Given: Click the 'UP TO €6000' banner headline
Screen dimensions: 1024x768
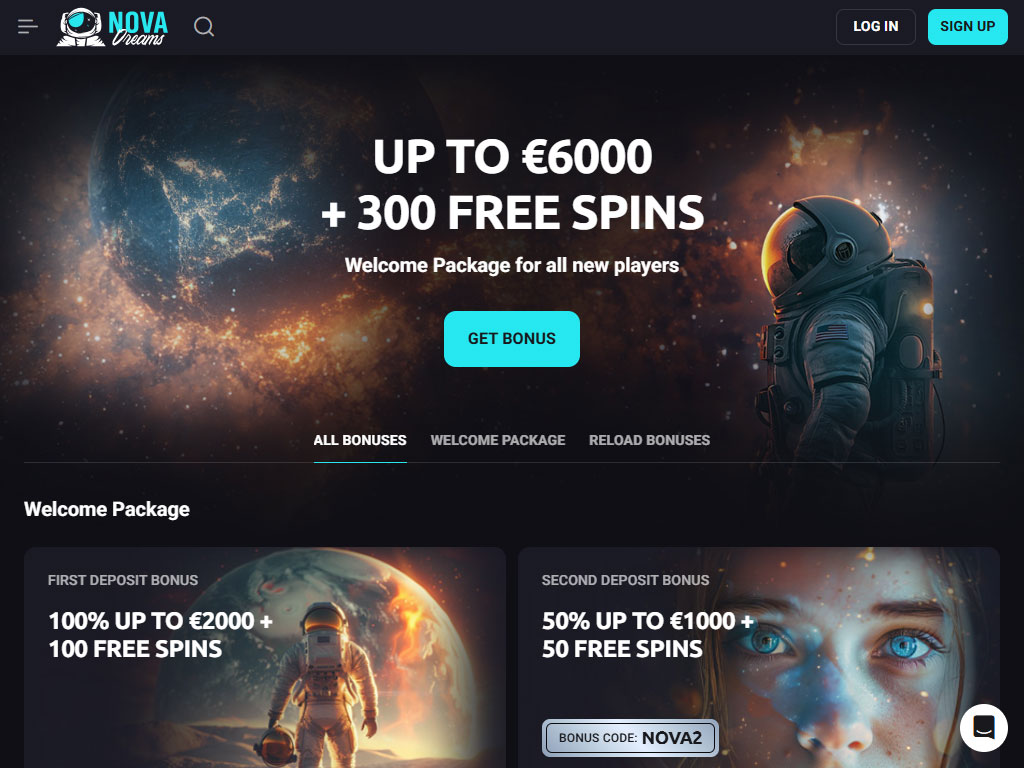Looking at the screenshot, I should click(513, 157).
